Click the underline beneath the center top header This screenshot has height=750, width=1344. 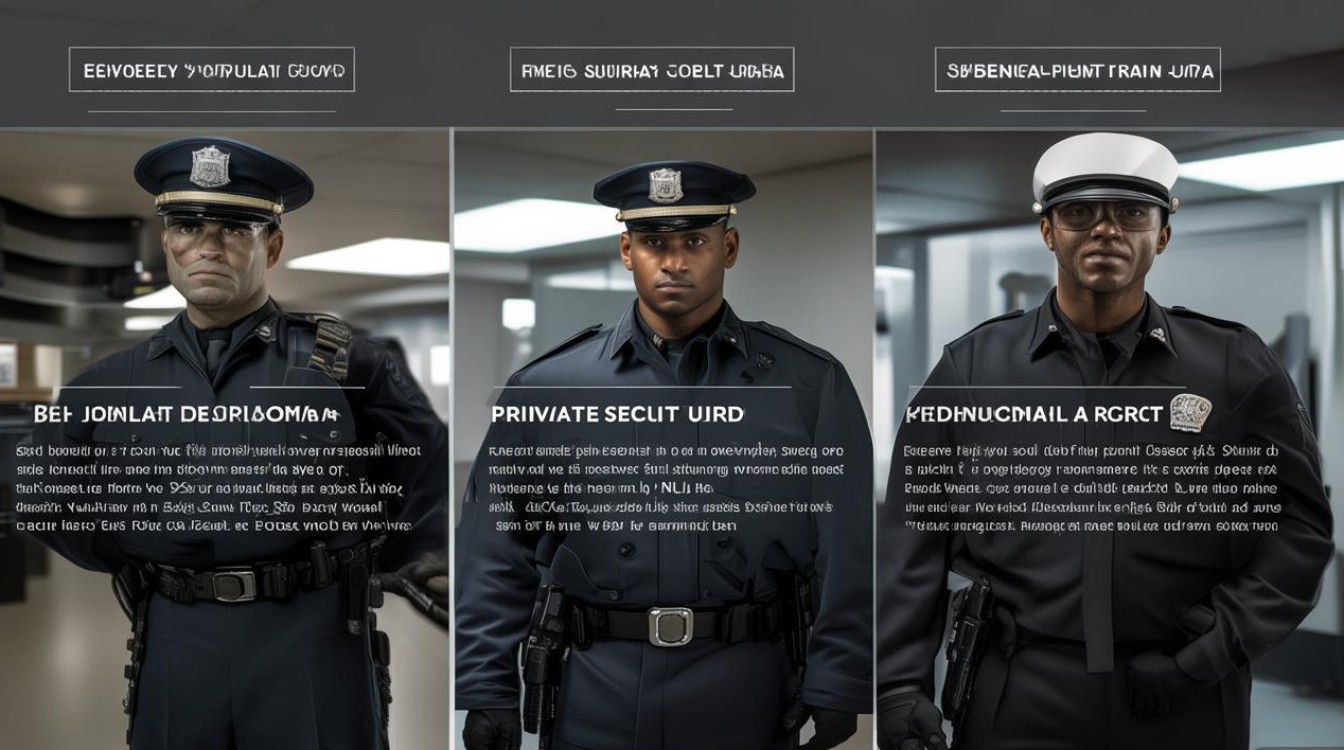(674, 109)
